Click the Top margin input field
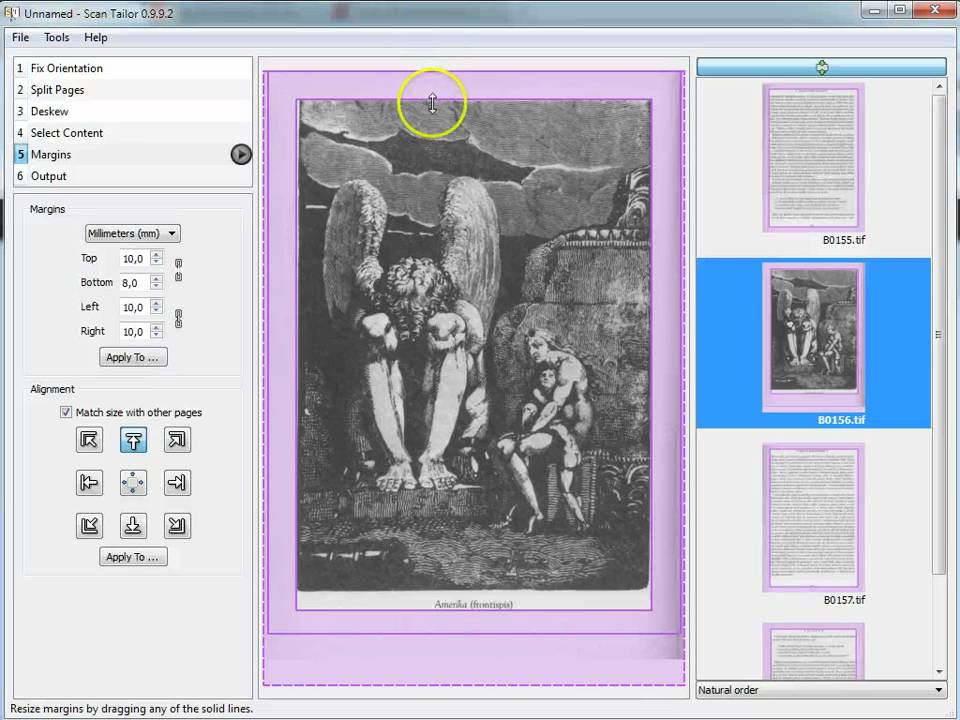The height and width of the screenshot is (720, 960). pos(135,258)
